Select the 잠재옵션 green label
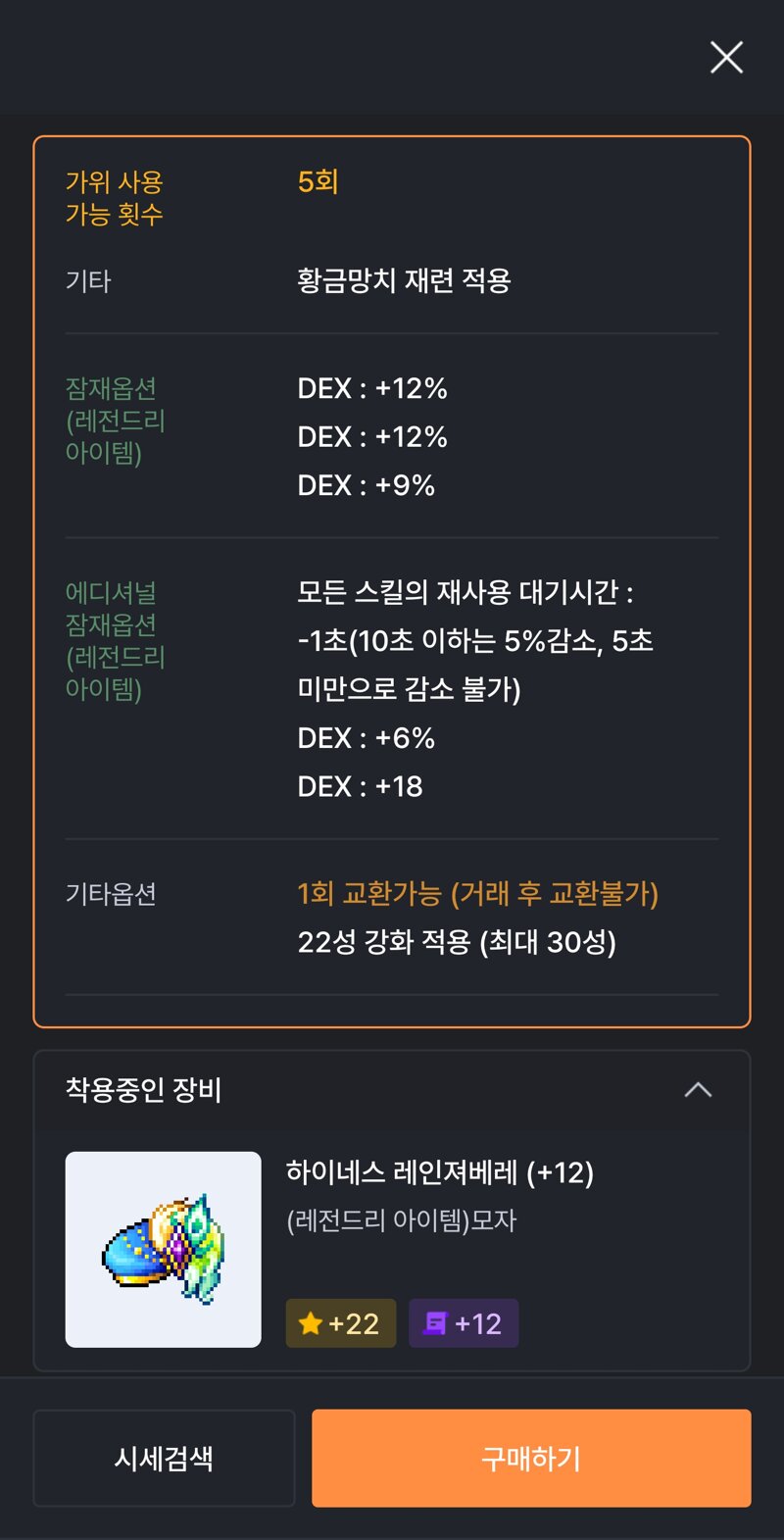This screenshot has width=784, height=1540. [x=116, y=421]
